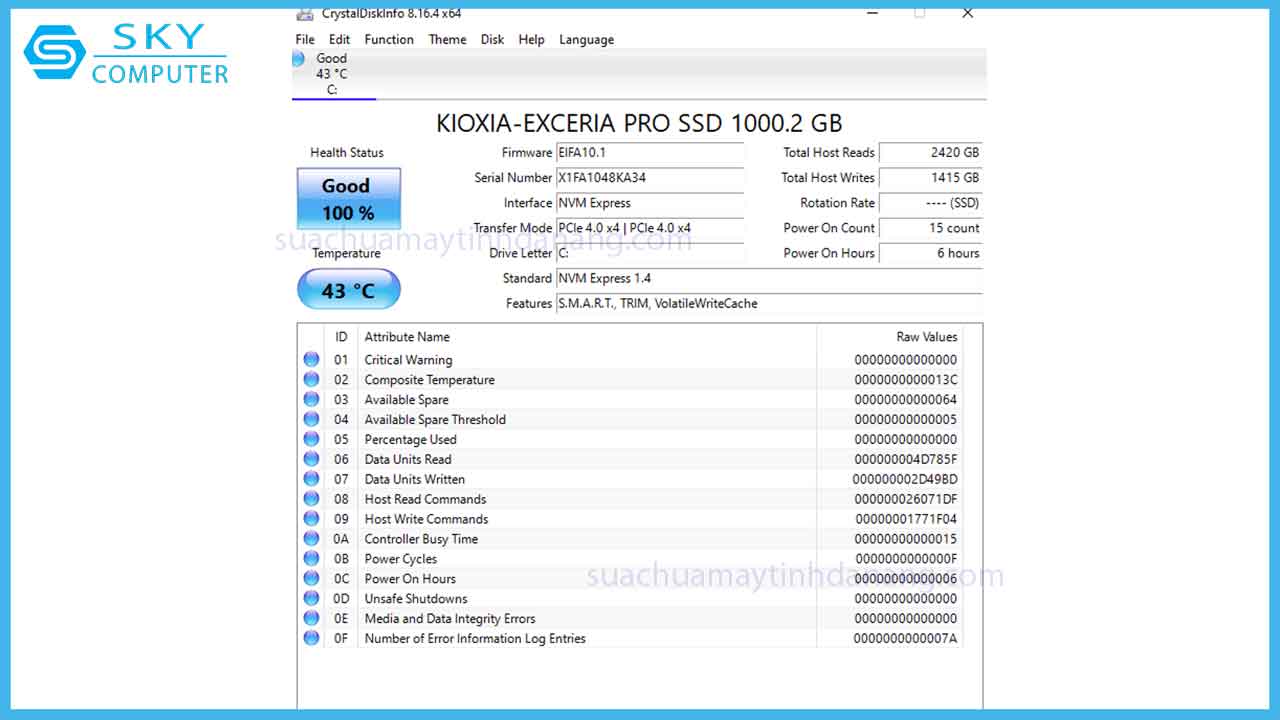Click the Good 100 % health status button
The width and height of the screenshot is (1280, 720).
pyautogui.click(x=348, y=199)
